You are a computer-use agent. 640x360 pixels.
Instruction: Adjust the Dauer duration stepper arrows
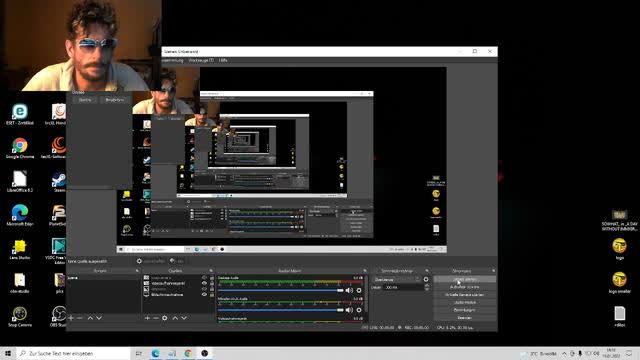click(x=427, y=287)
